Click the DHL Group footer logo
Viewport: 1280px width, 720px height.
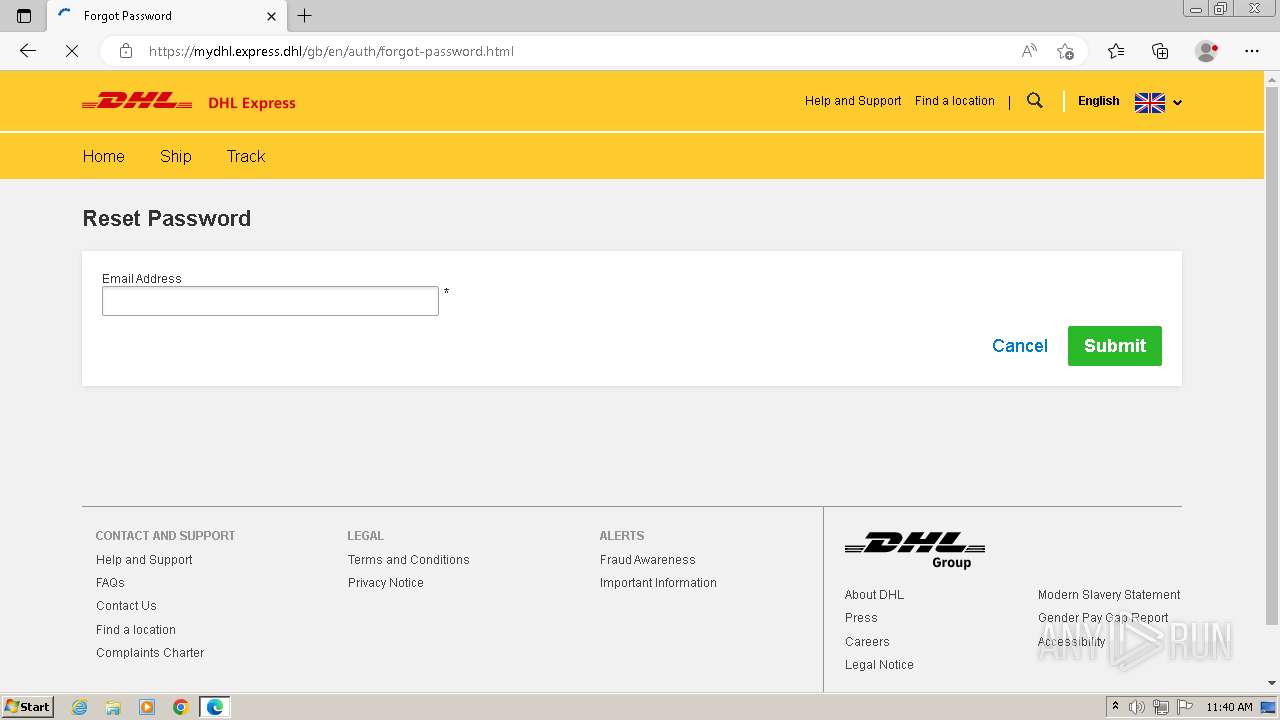point(915,550)
